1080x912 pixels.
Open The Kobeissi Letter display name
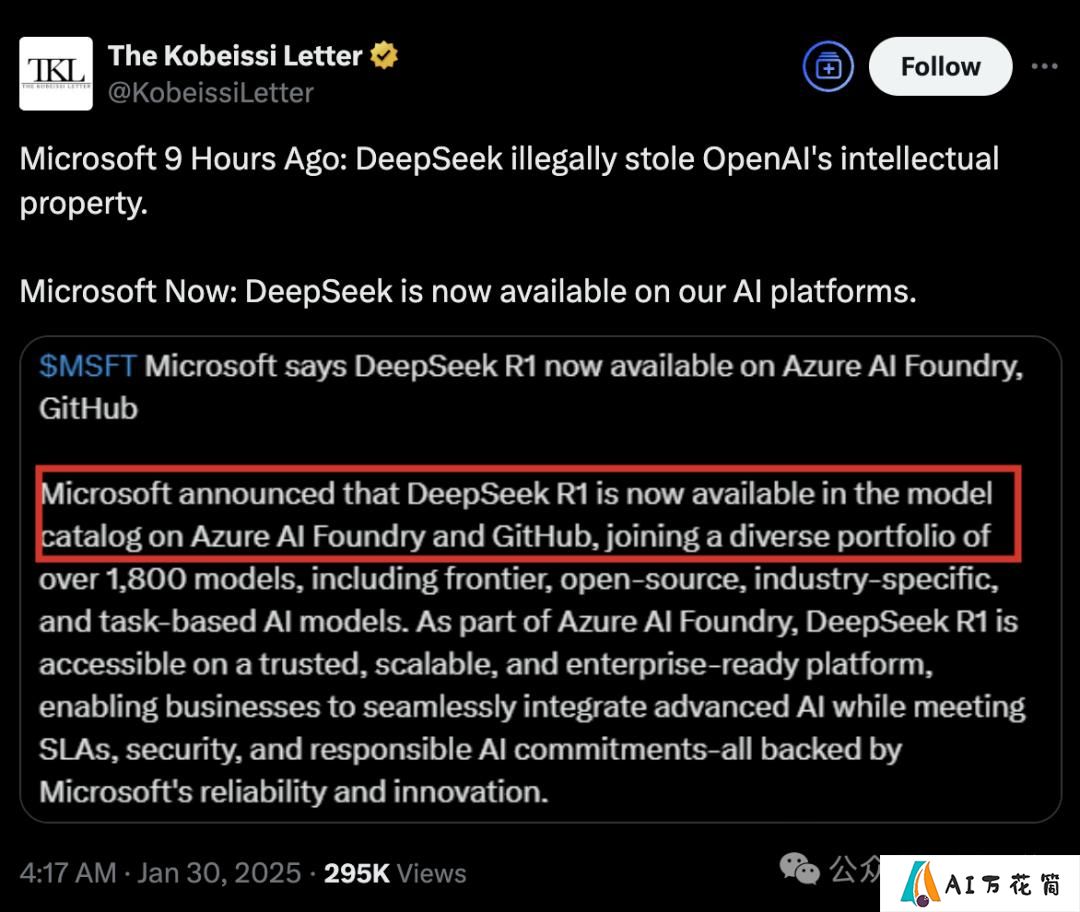point(235,56)
